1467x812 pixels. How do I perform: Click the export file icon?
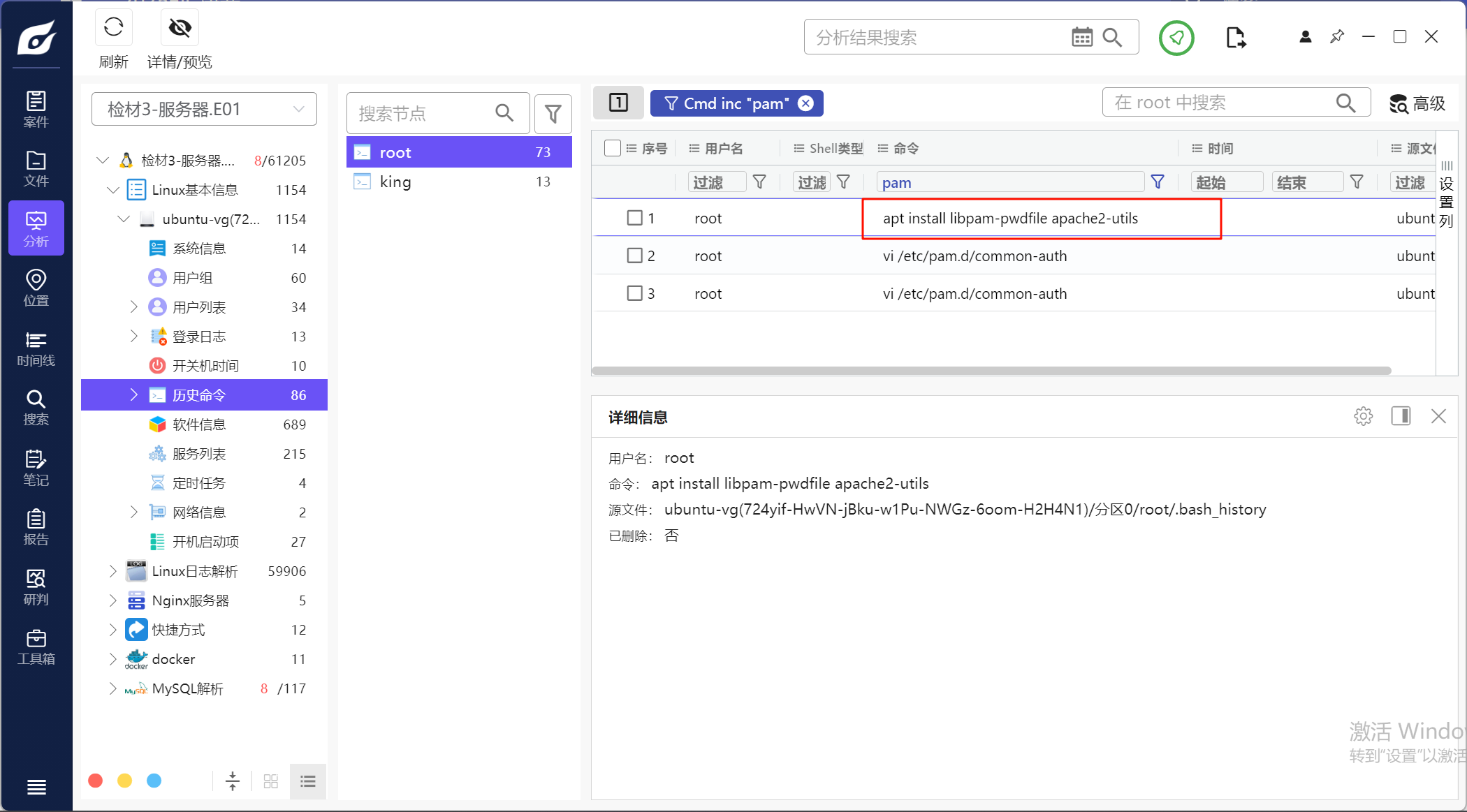point(1235,38)
